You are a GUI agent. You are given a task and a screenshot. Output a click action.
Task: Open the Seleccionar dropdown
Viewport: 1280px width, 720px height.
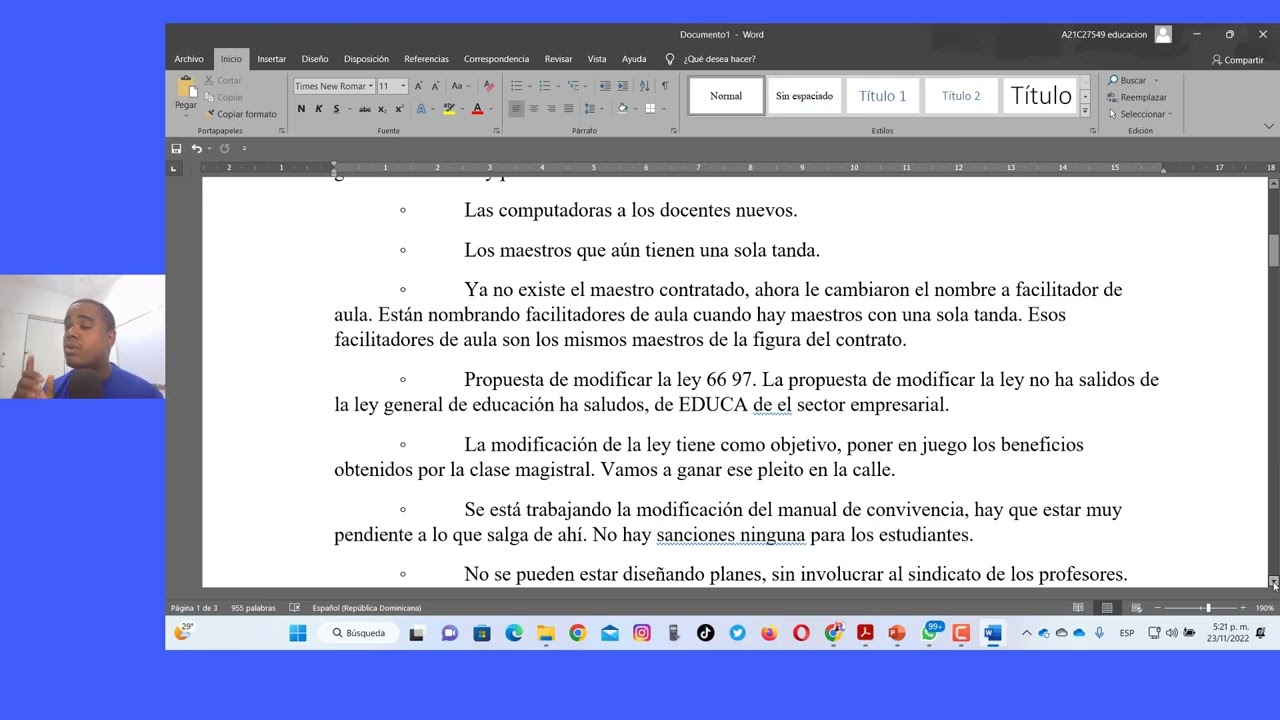1140,114
